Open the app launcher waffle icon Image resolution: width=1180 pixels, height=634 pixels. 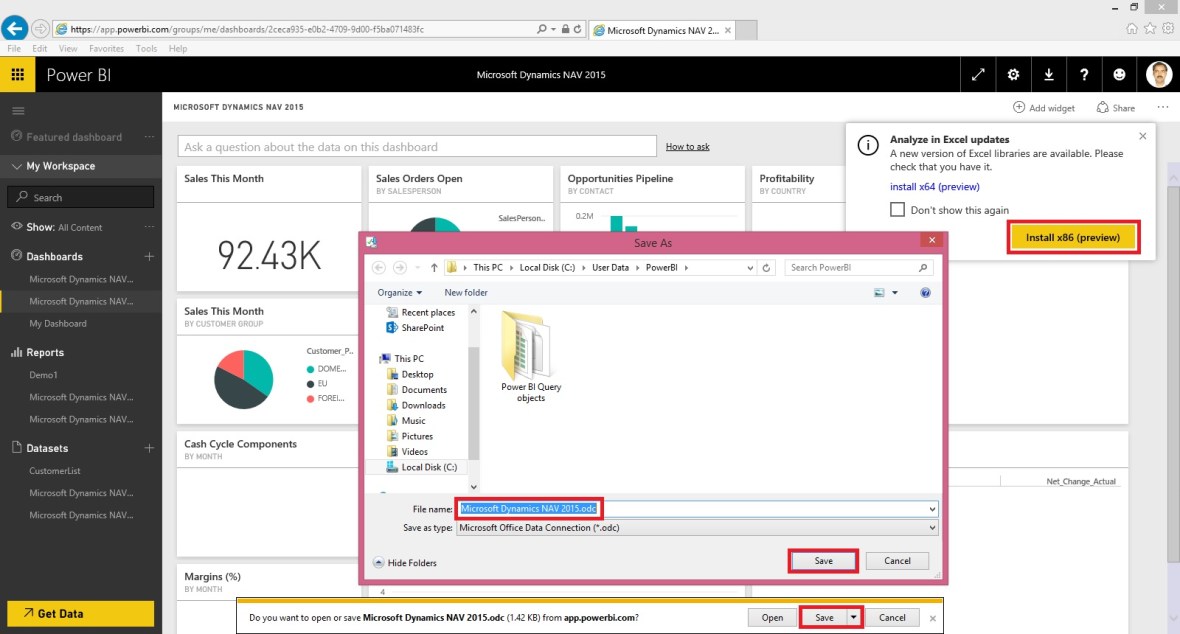18,73
